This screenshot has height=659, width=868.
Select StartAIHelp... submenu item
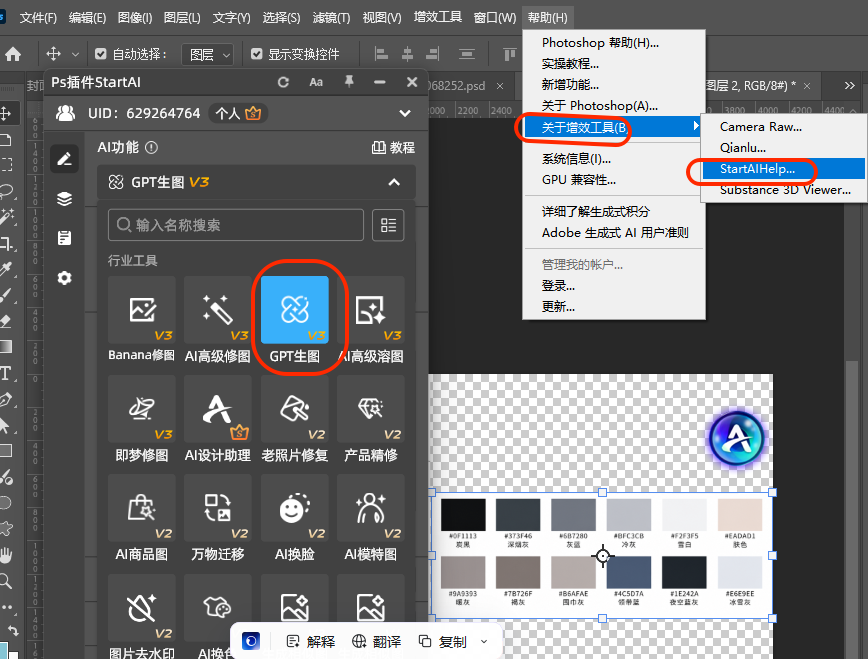(x=784, y=169)
